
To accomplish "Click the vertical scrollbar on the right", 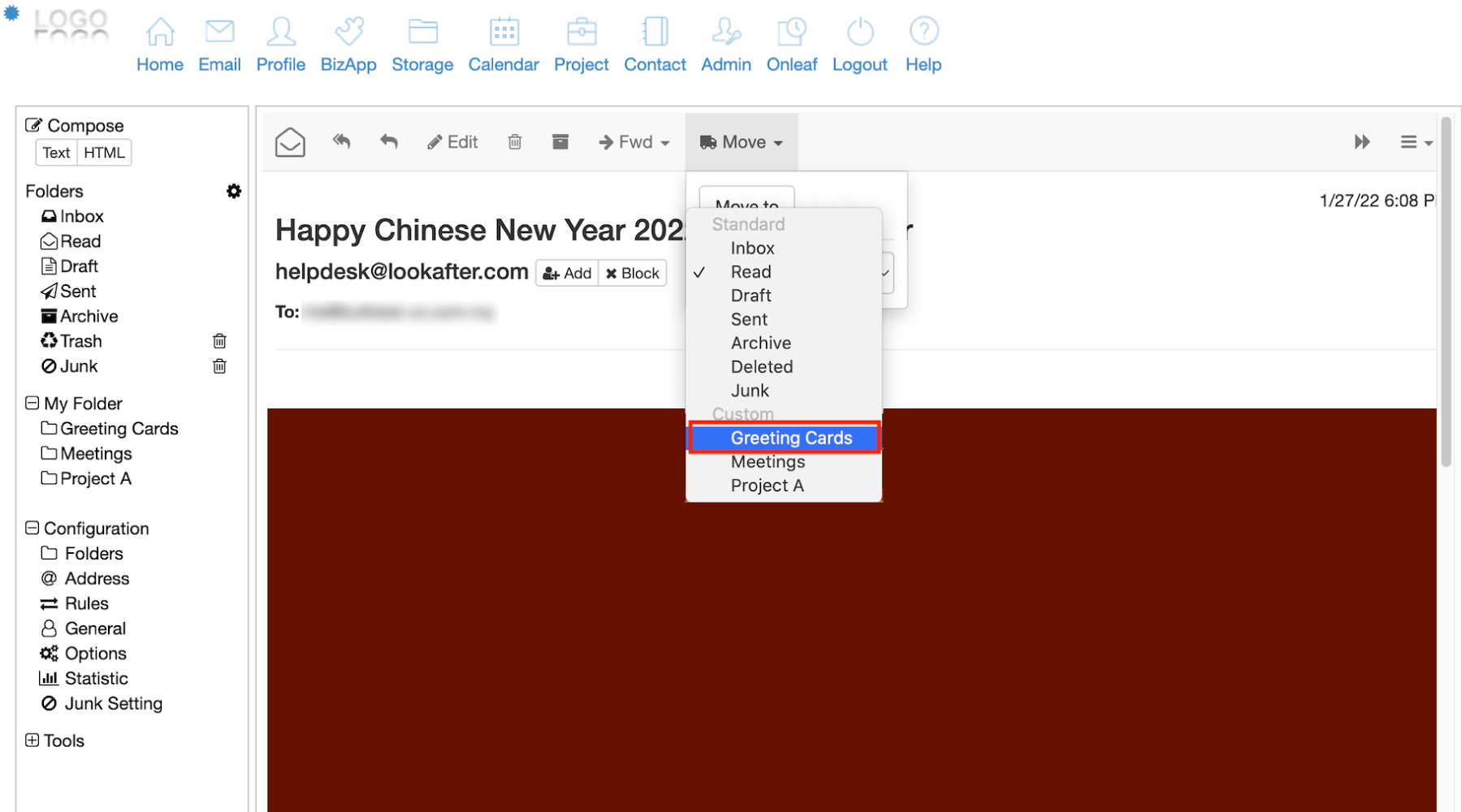I will [x=1446, y=292].
